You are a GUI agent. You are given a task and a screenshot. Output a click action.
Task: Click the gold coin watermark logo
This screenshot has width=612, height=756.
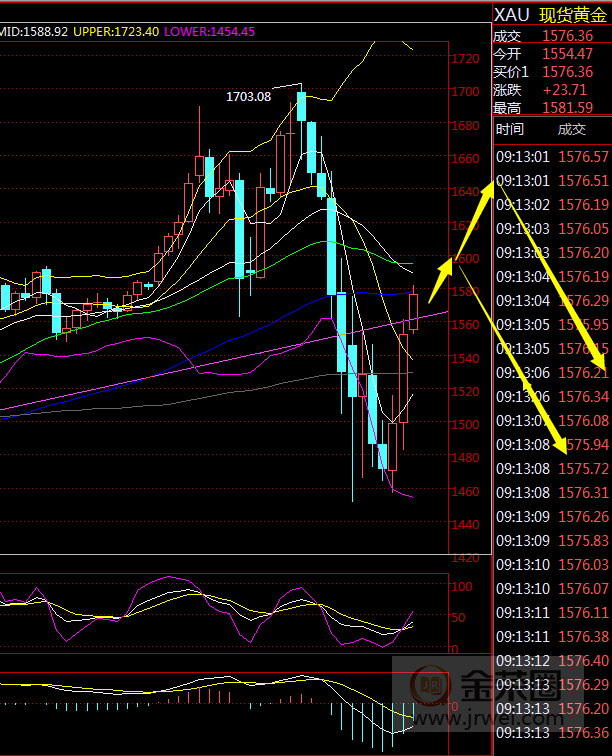[x=431, y=685]
